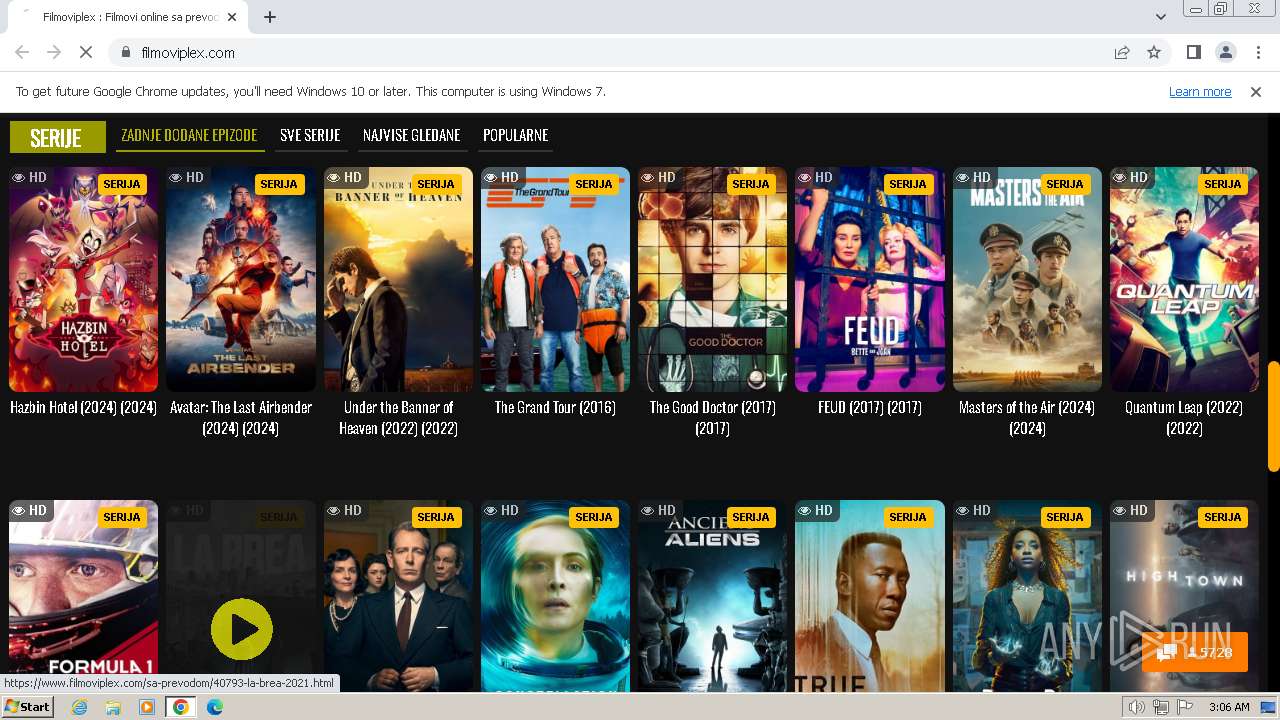Viewport: 1280px width, 720px height.
Task: Click the forward navigation arrow
Action: (54, 53)
